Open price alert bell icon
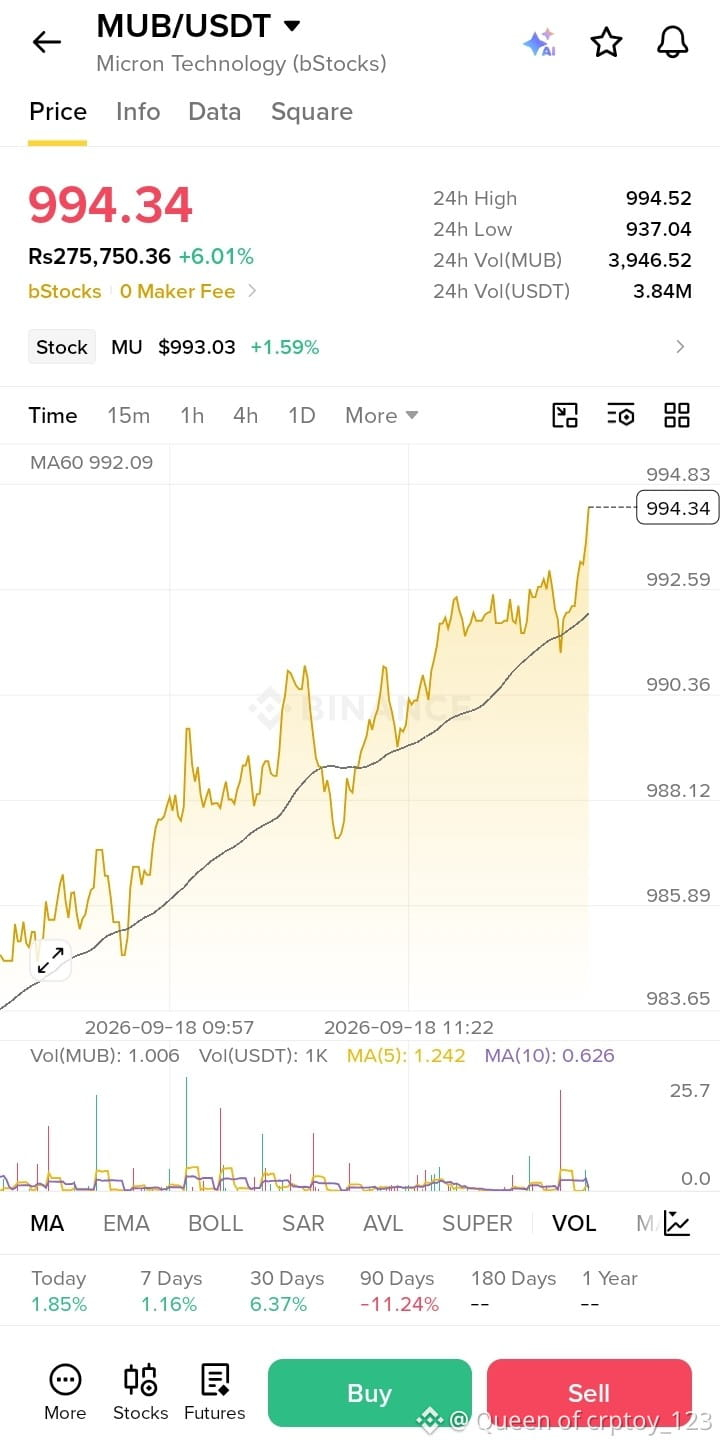This screenshot has height=1446, width=720. (x=673, y=42)
